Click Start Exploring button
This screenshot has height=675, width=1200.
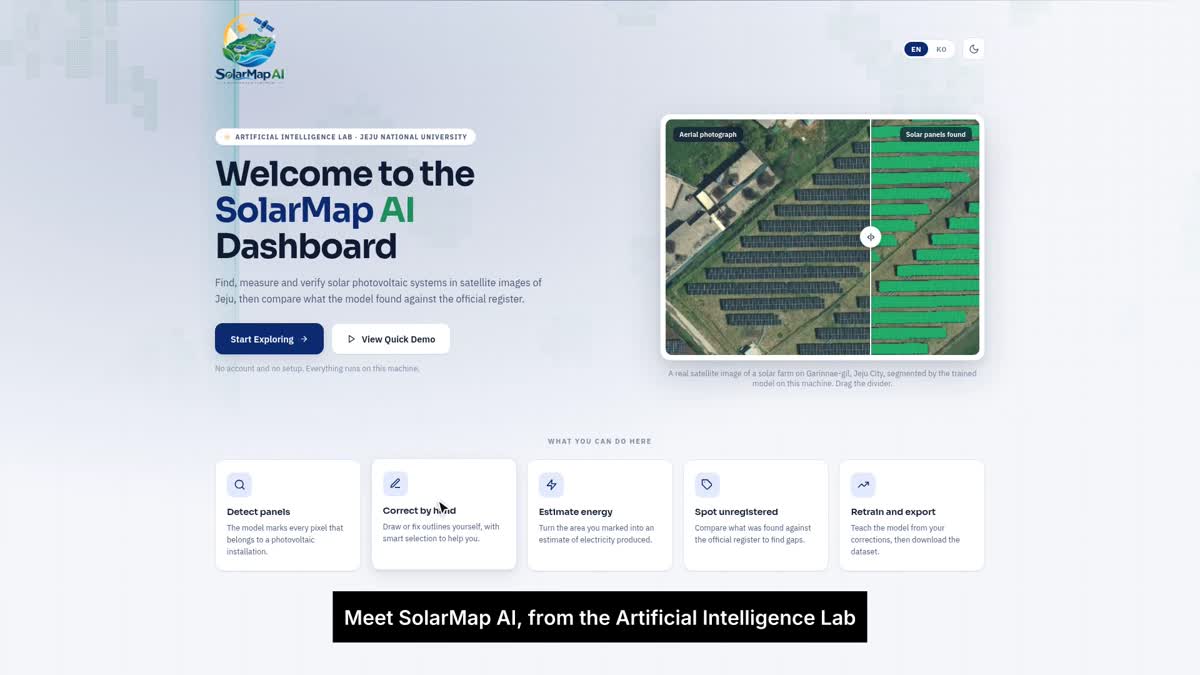269,339
